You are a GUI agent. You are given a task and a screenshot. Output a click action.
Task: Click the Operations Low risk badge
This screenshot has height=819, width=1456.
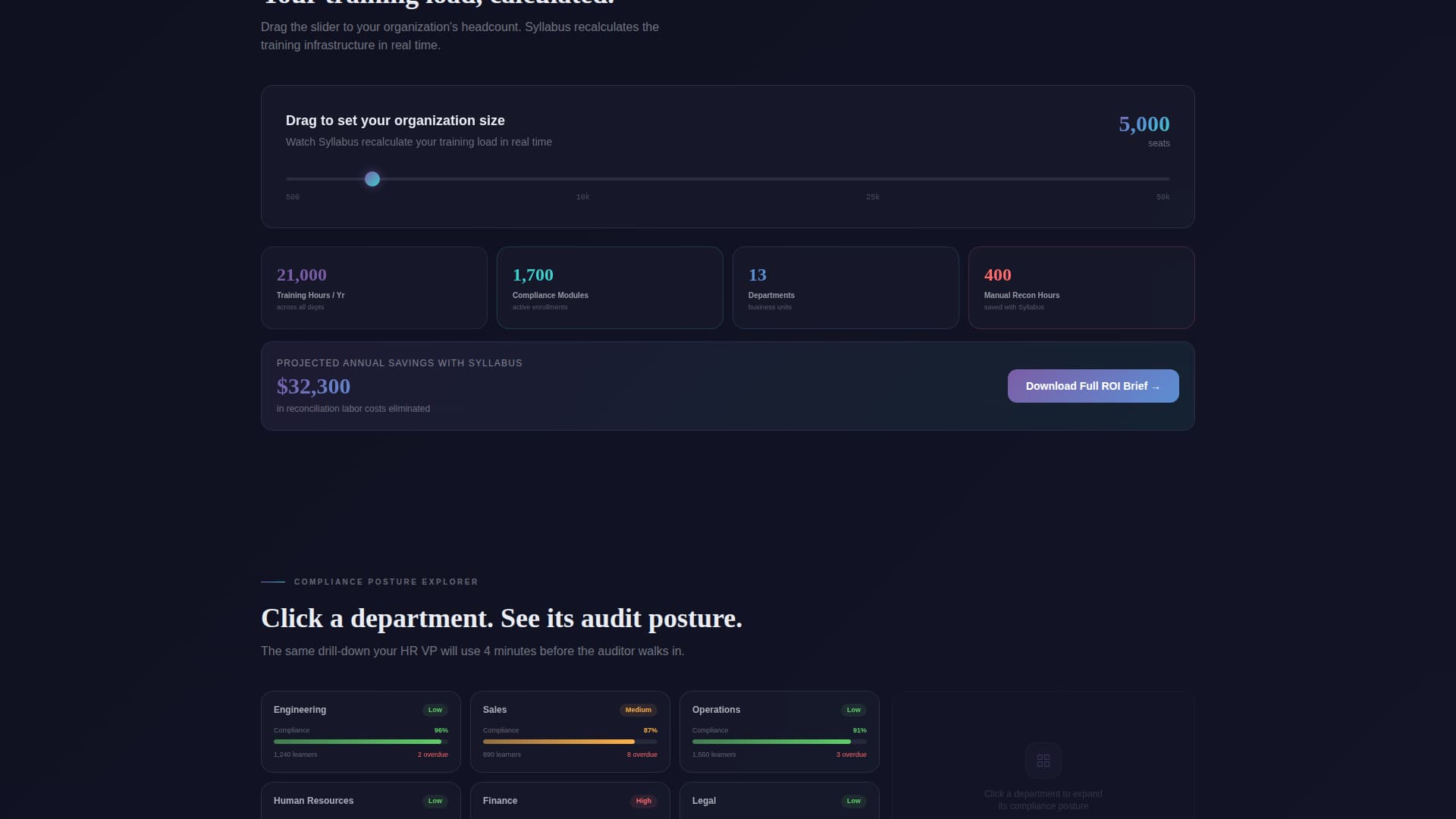pyautogui.click(x=854, y=710)
